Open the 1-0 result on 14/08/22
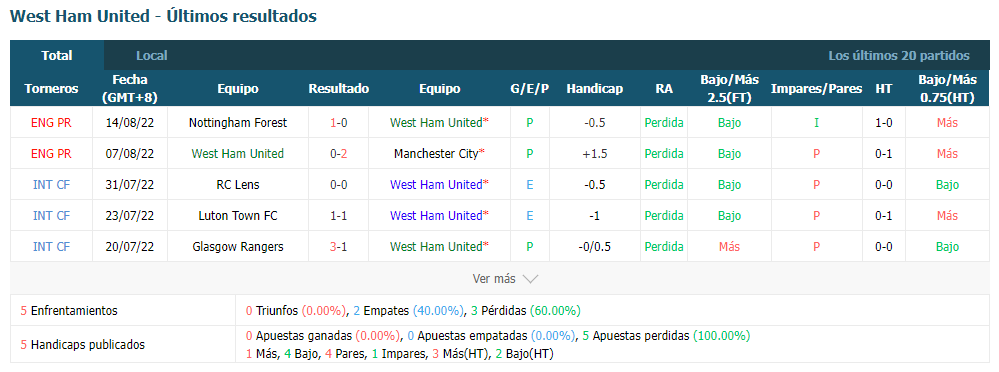999x372 pixels. click(x=338, y=122)
